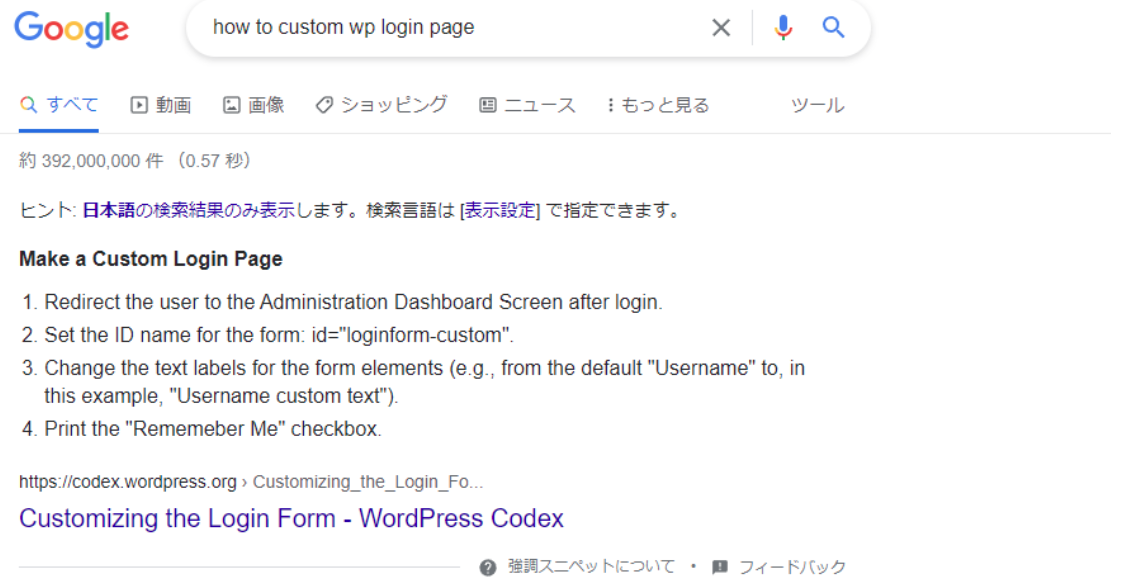The height and width of the screenshot is (579, 1131).
Task: Open the ニュース tab
Action: pyautogui.click(x=527, y=105)
